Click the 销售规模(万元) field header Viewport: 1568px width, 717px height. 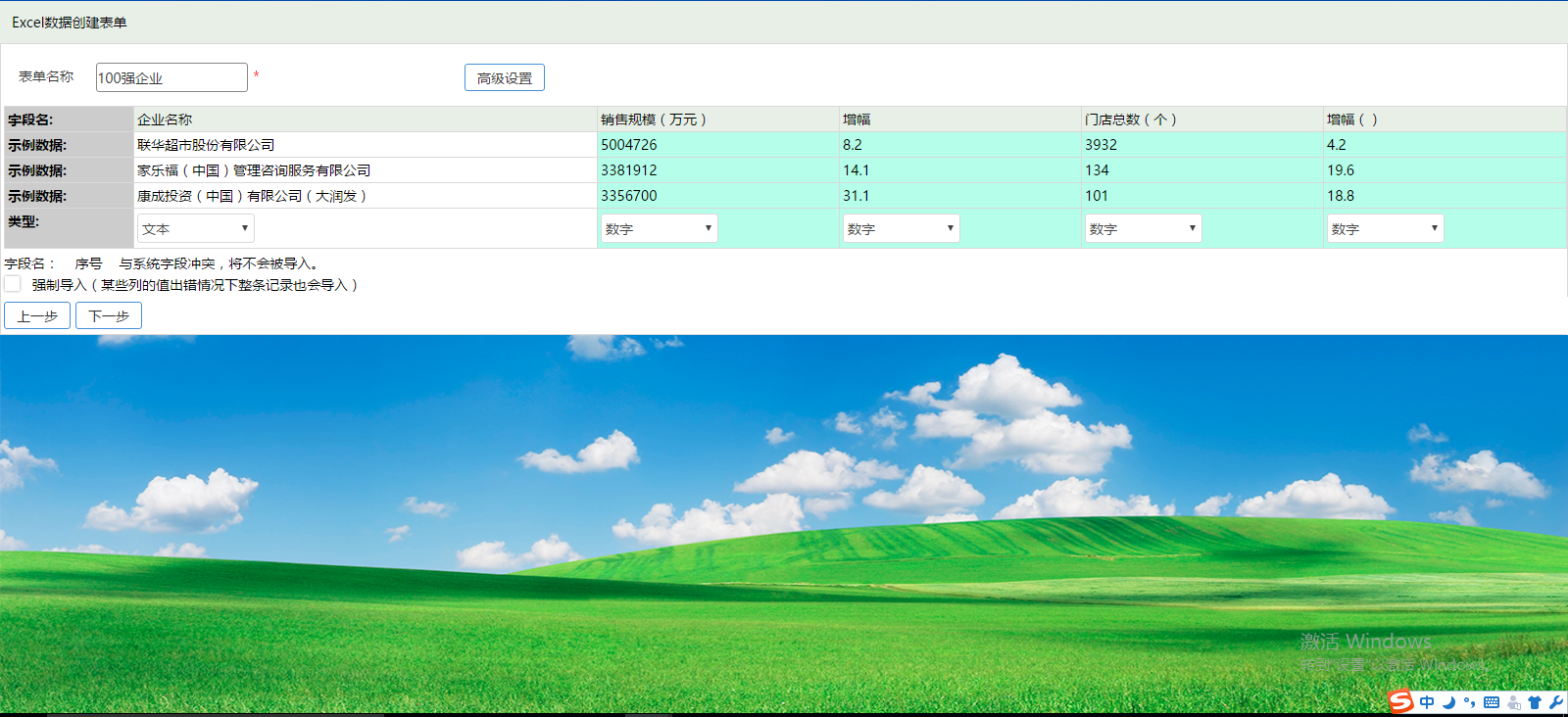click(654, 119)
